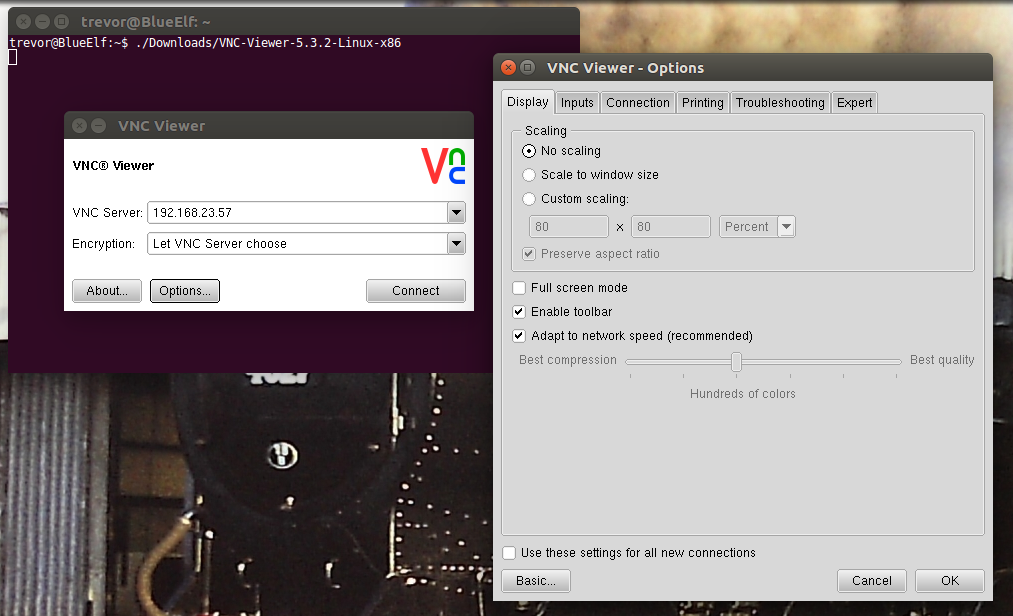Open the Percent units dropdown arrow

(x=786, y=226)
